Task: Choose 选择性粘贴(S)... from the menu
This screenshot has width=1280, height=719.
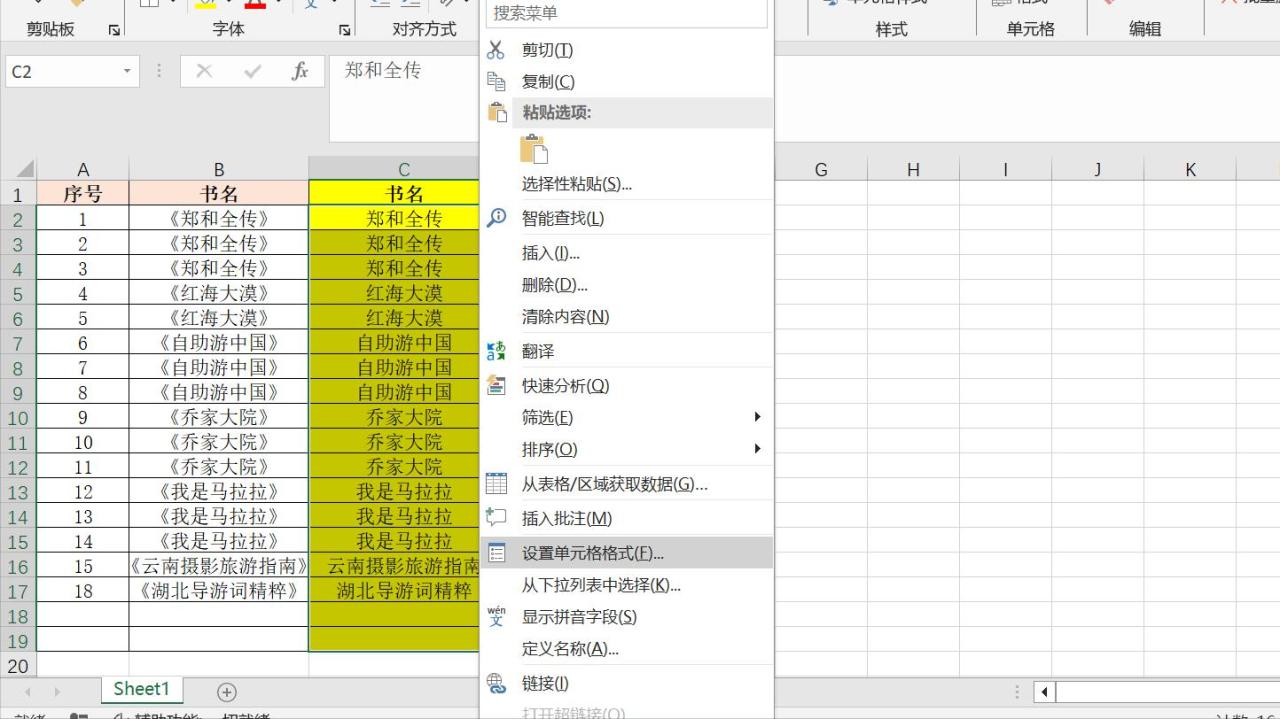Action: click(626, 184)
